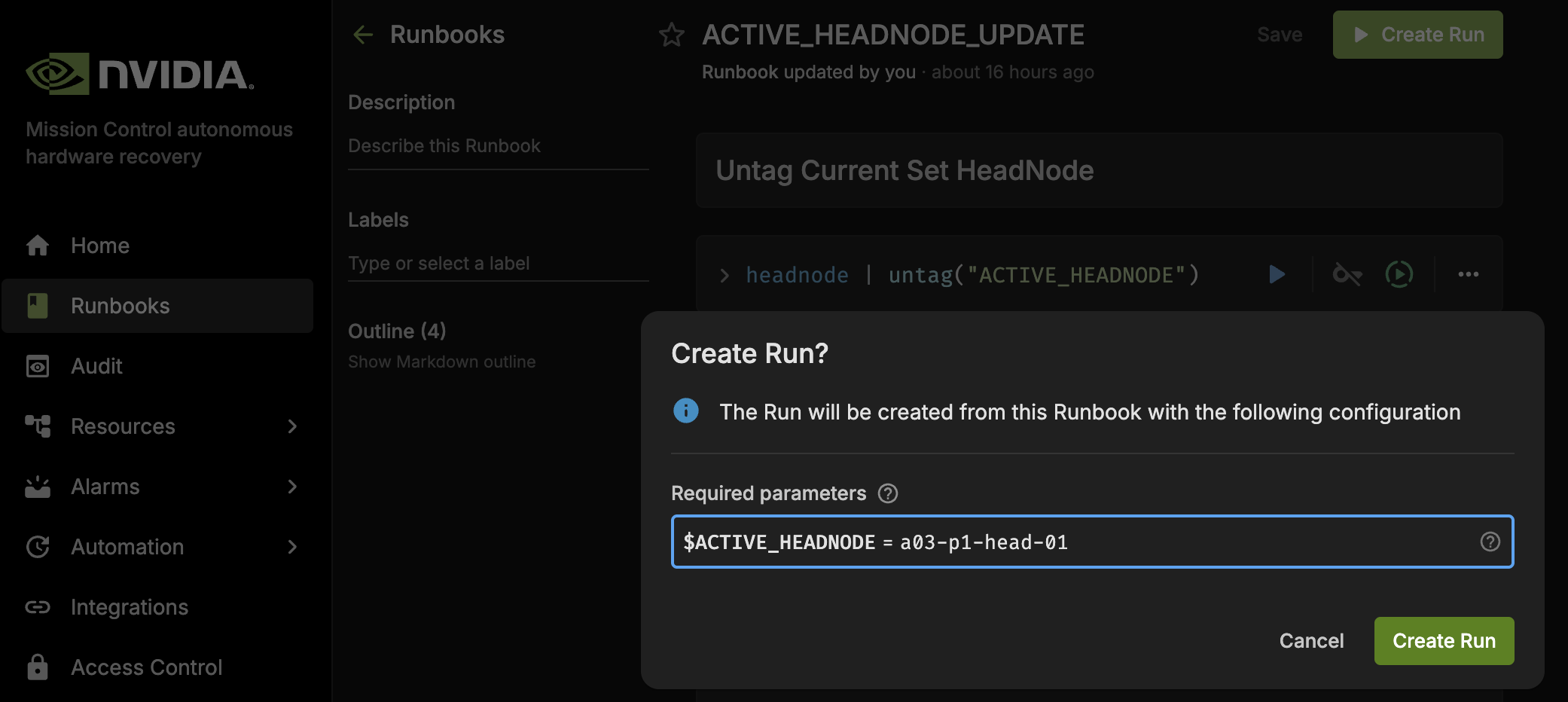The height and width of the screenshot is (702, 1568).
Task: Click the Outline (4) heading
Action: (397, 331)
